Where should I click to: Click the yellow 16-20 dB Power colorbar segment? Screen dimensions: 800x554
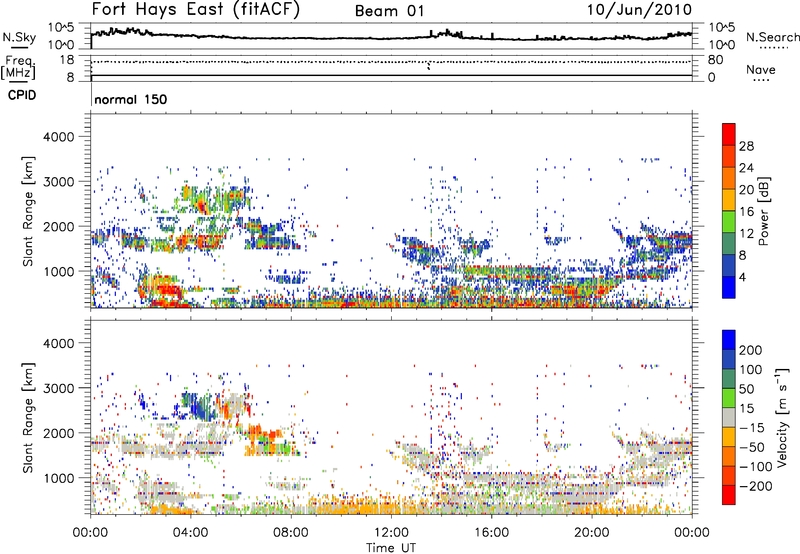pyautogui.click(x=729, y=200)
